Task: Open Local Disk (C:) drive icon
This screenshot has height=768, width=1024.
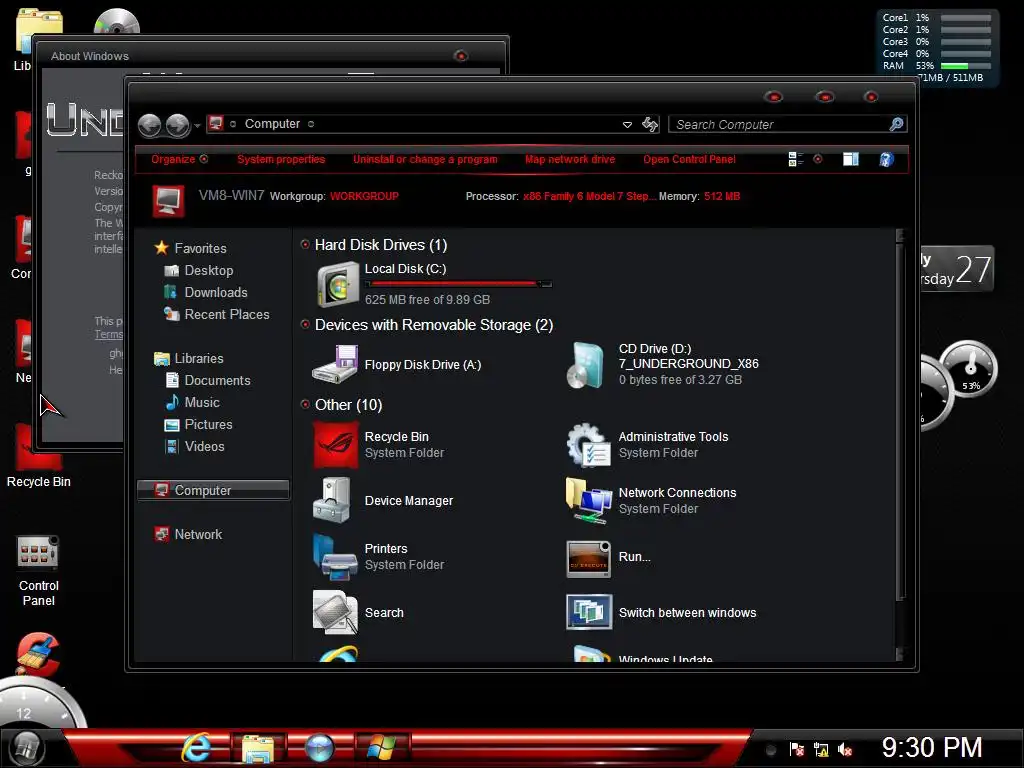Action: 338,284
